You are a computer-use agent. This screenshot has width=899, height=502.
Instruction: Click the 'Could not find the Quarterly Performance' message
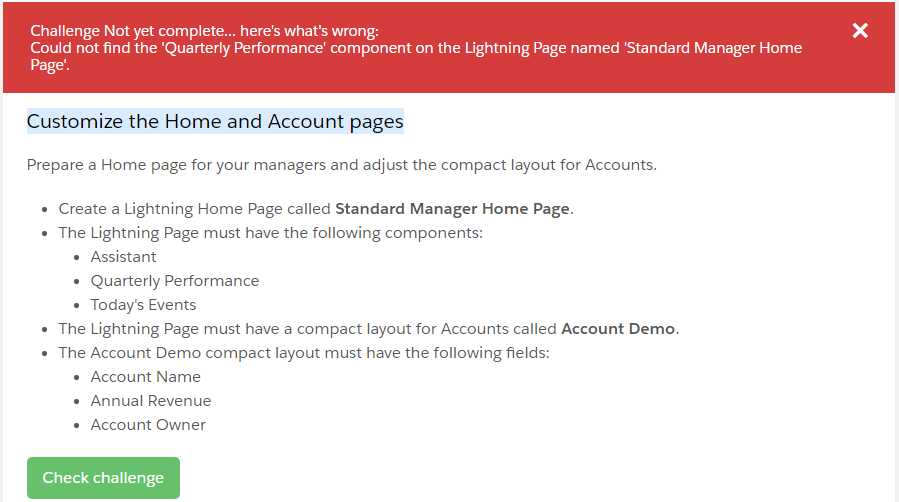click(300, 48)
